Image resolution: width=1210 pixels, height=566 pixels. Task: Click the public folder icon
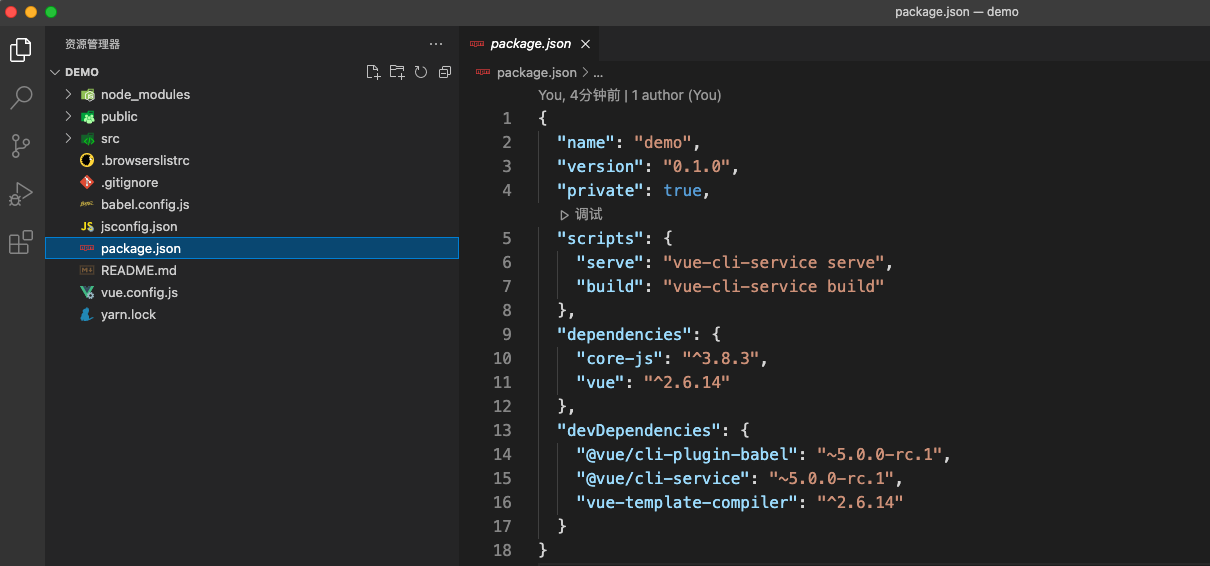[87, 116]
